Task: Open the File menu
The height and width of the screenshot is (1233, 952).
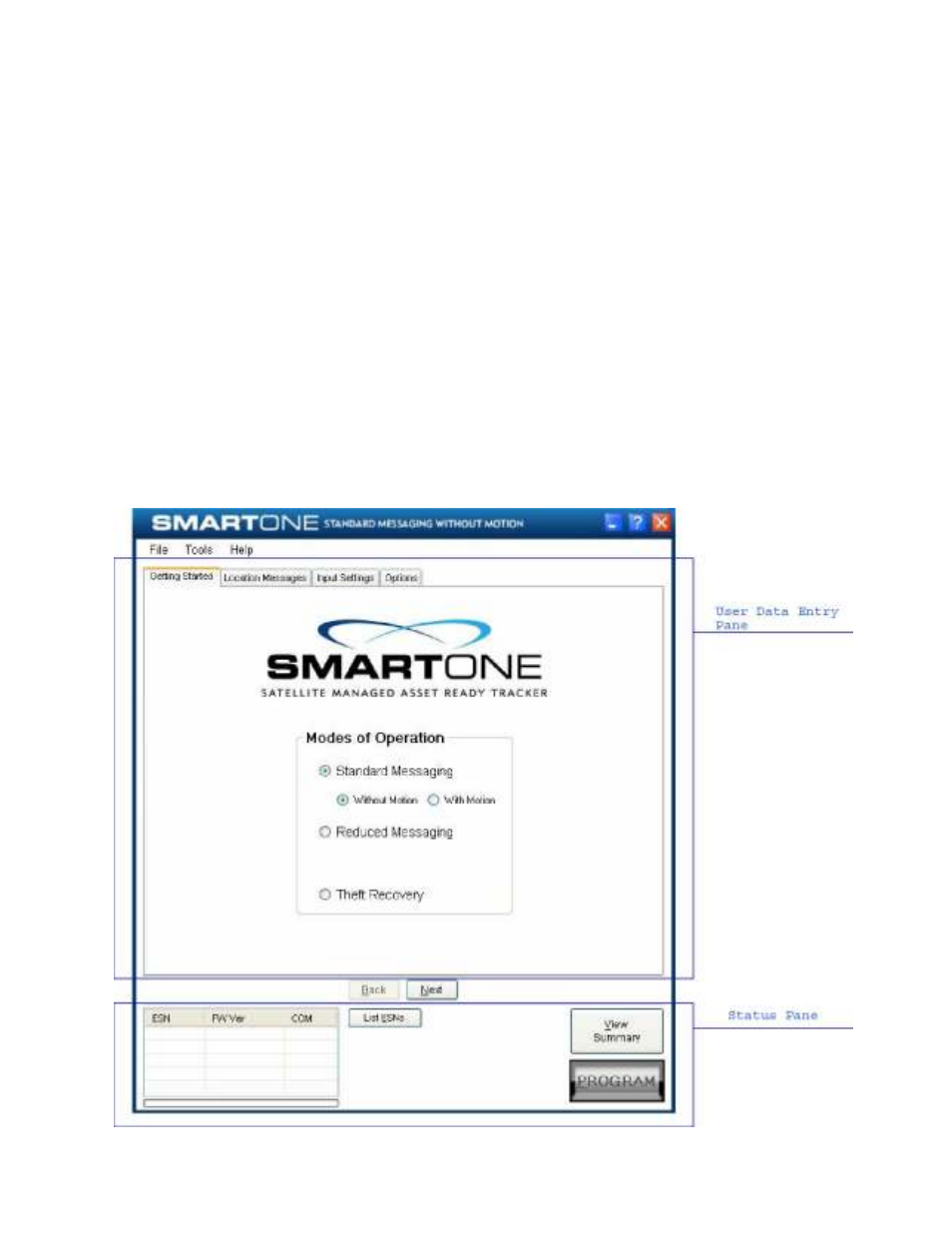Action: (x=159, y=549)
